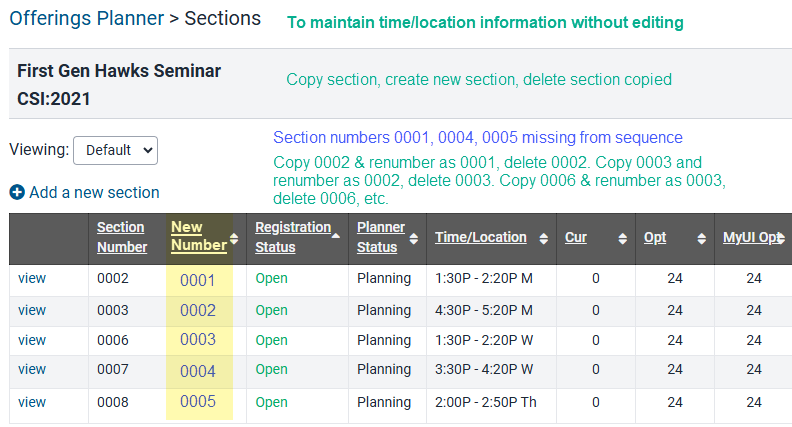Click Time/Location sort arrows icon

[x=543, y=239]
